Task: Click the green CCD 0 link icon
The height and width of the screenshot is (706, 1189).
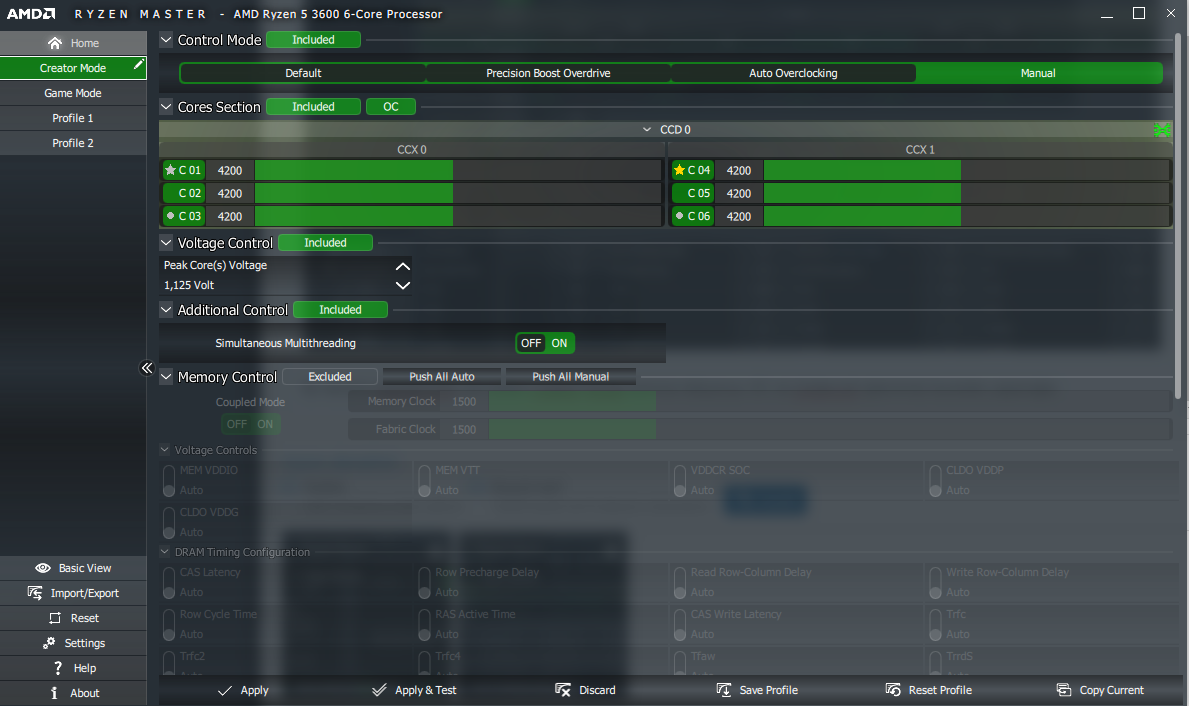Action: click(1162, 130)
